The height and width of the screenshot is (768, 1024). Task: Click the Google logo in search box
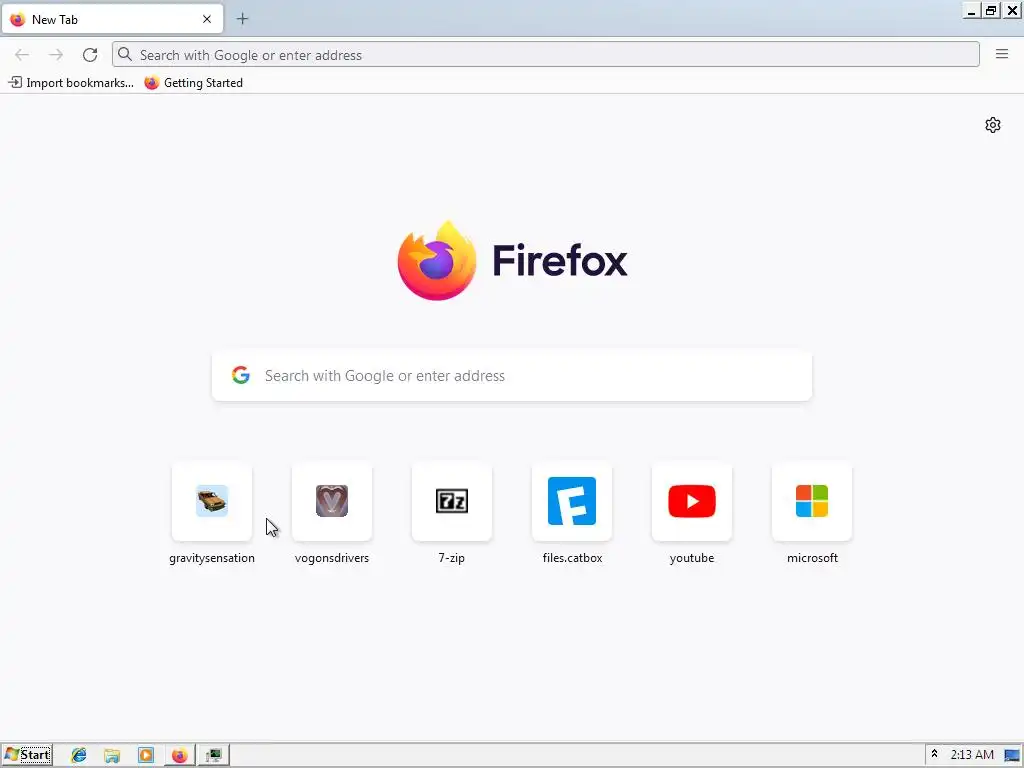point(241,375)
